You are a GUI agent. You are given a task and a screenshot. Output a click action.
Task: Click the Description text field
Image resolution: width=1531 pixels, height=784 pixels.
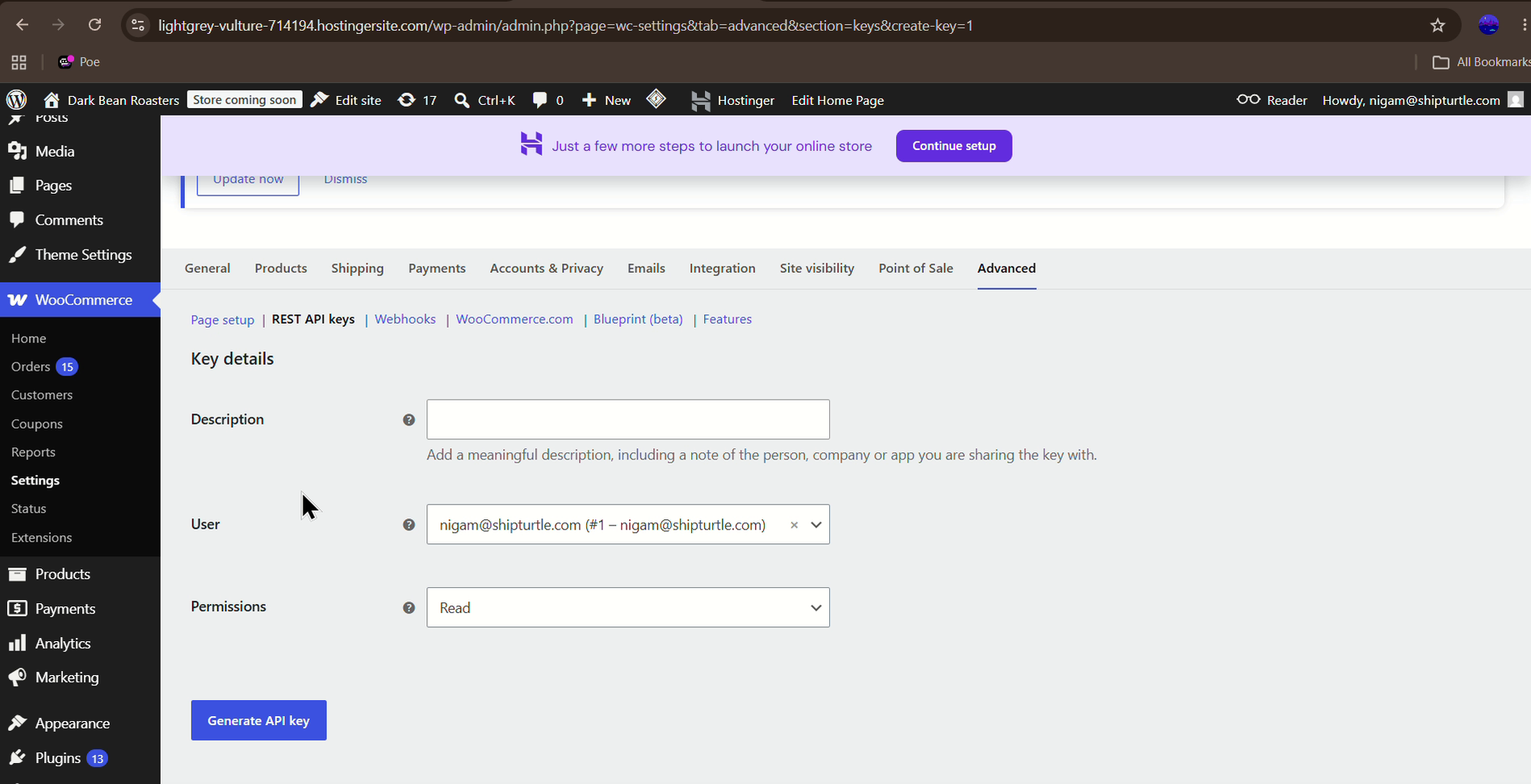point(627,420)
